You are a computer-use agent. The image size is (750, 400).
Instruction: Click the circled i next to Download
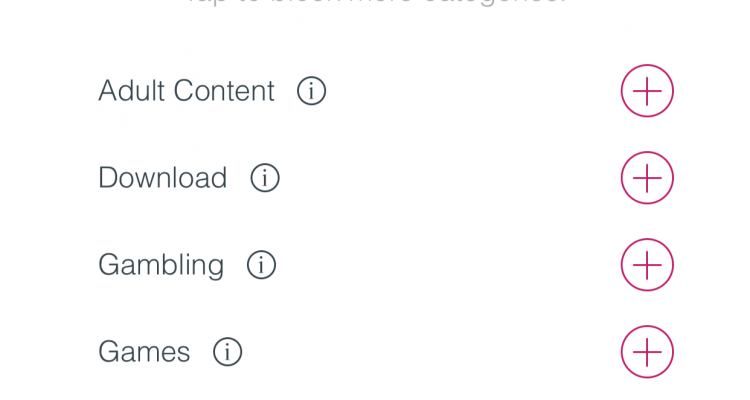point(264,178)
